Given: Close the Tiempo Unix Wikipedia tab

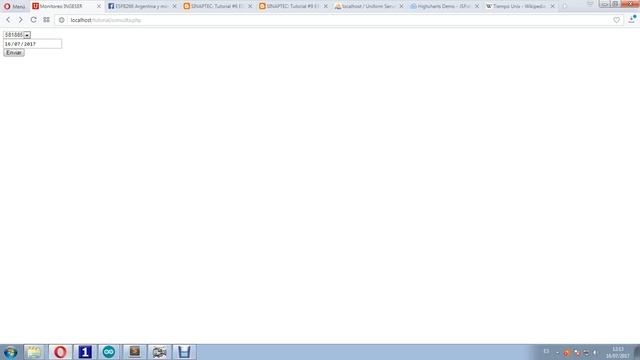Looking at the screenshot, I should 553,6.
